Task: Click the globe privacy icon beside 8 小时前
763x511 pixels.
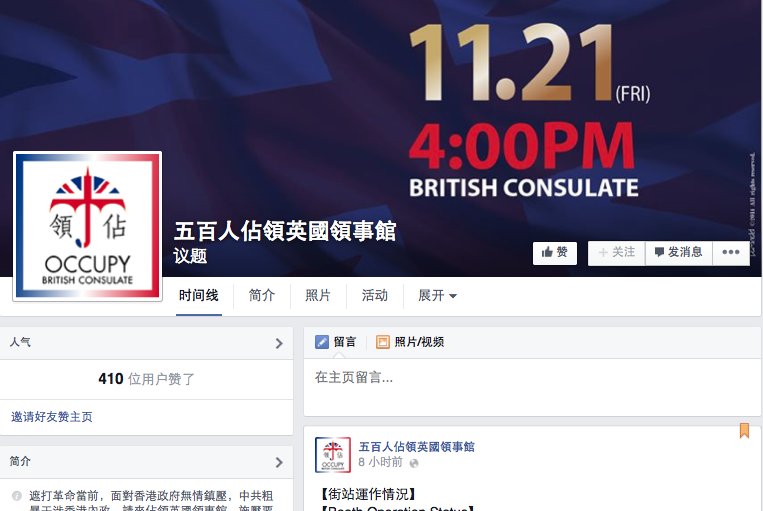Action: pos(414,463)
